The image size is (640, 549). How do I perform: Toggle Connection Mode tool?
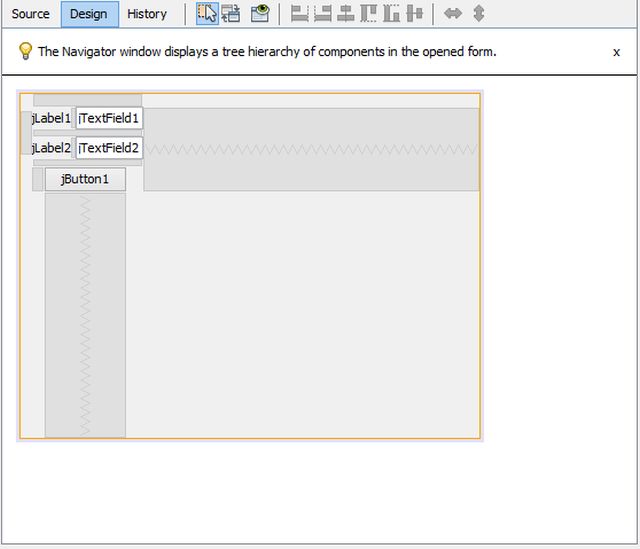point(231,13)
